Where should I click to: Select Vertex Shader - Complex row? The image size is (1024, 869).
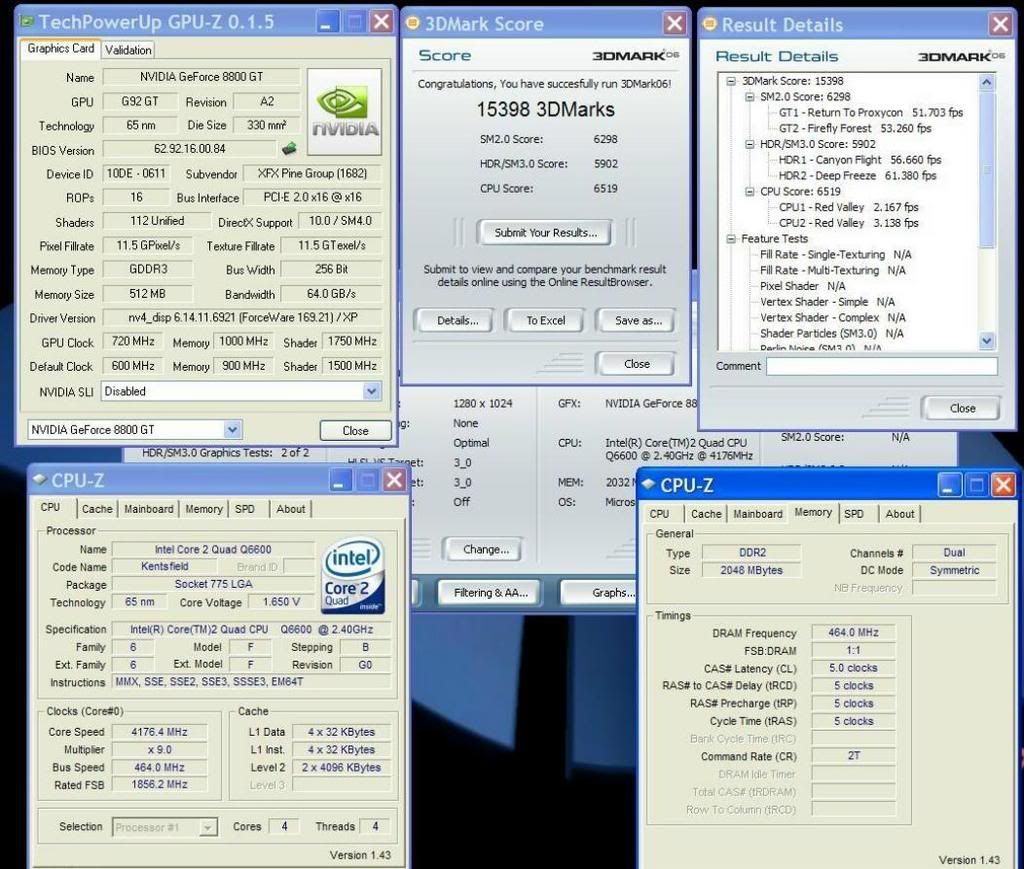point(833,317)
